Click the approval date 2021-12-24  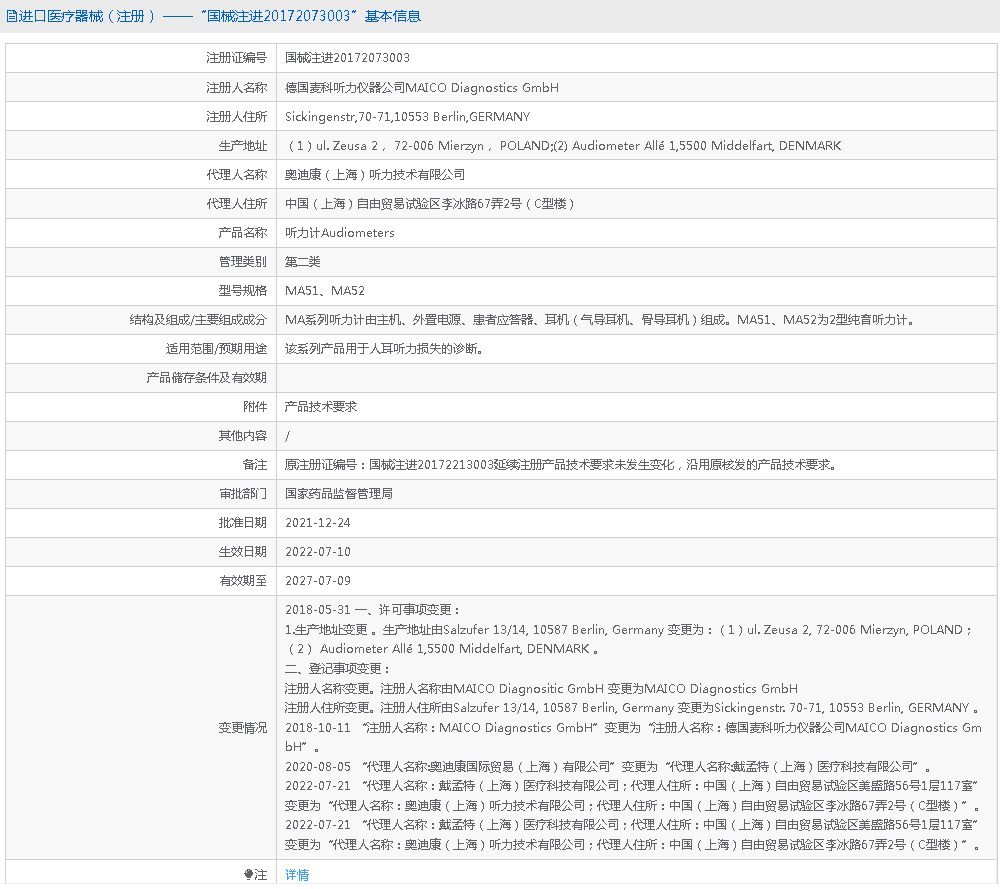coord(318,522)
